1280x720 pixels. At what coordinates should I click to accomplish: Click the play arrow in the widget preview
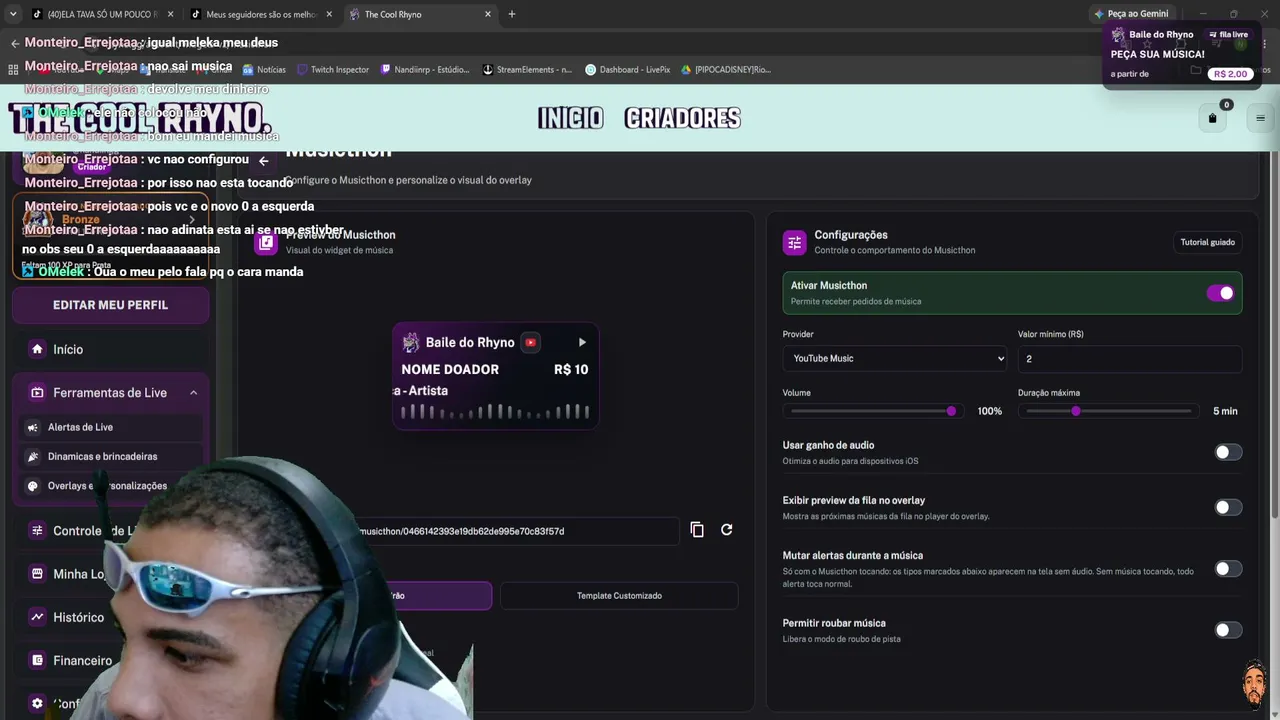point(582,342)
